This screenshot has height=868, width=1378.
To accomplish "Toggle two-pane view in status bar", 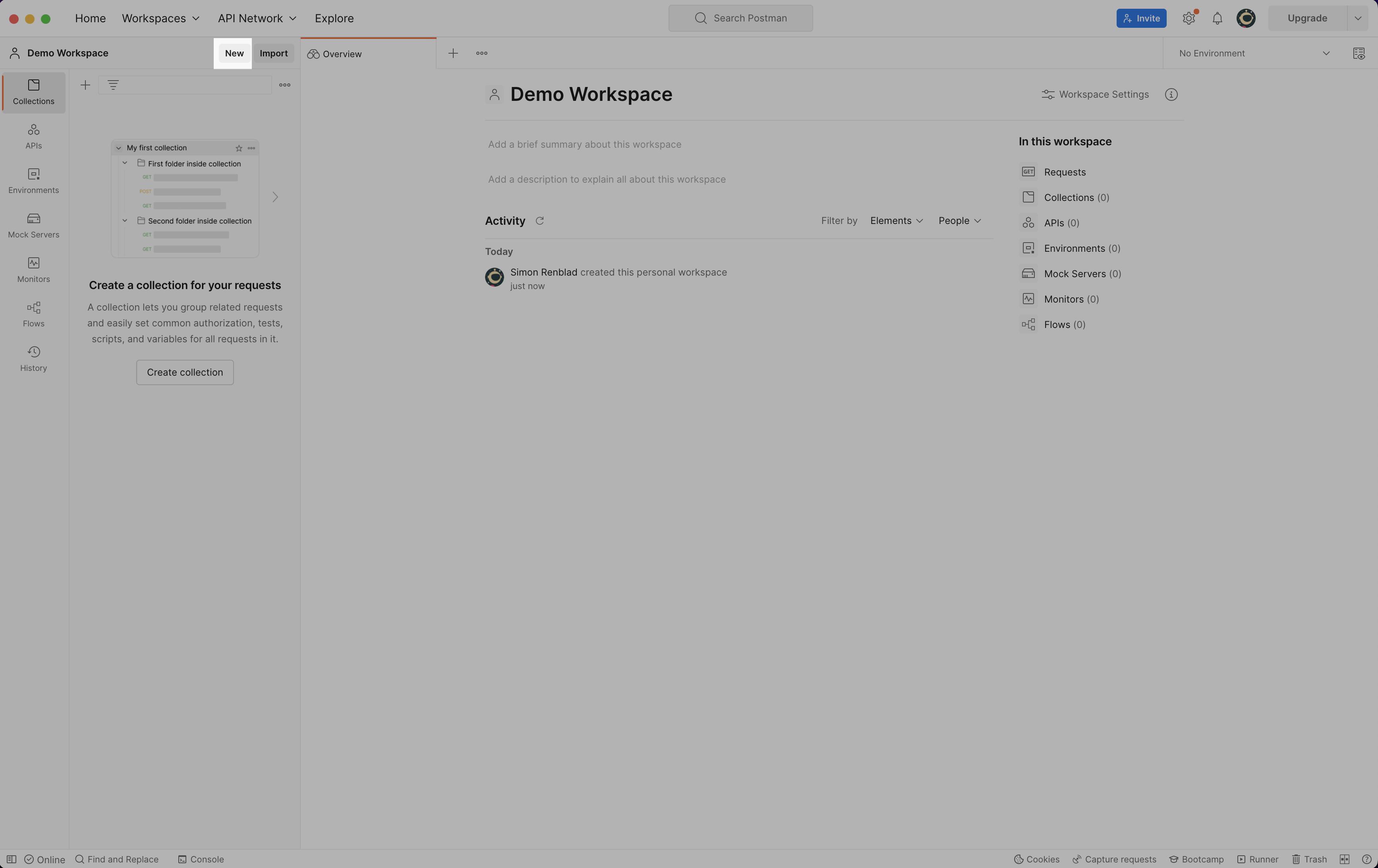I will (1344, 859).
